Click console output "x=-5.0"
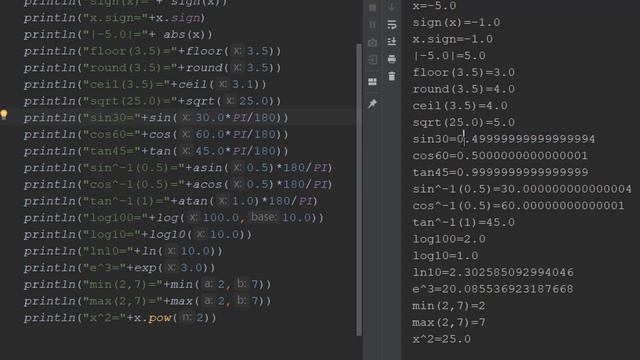 point(434,6)
